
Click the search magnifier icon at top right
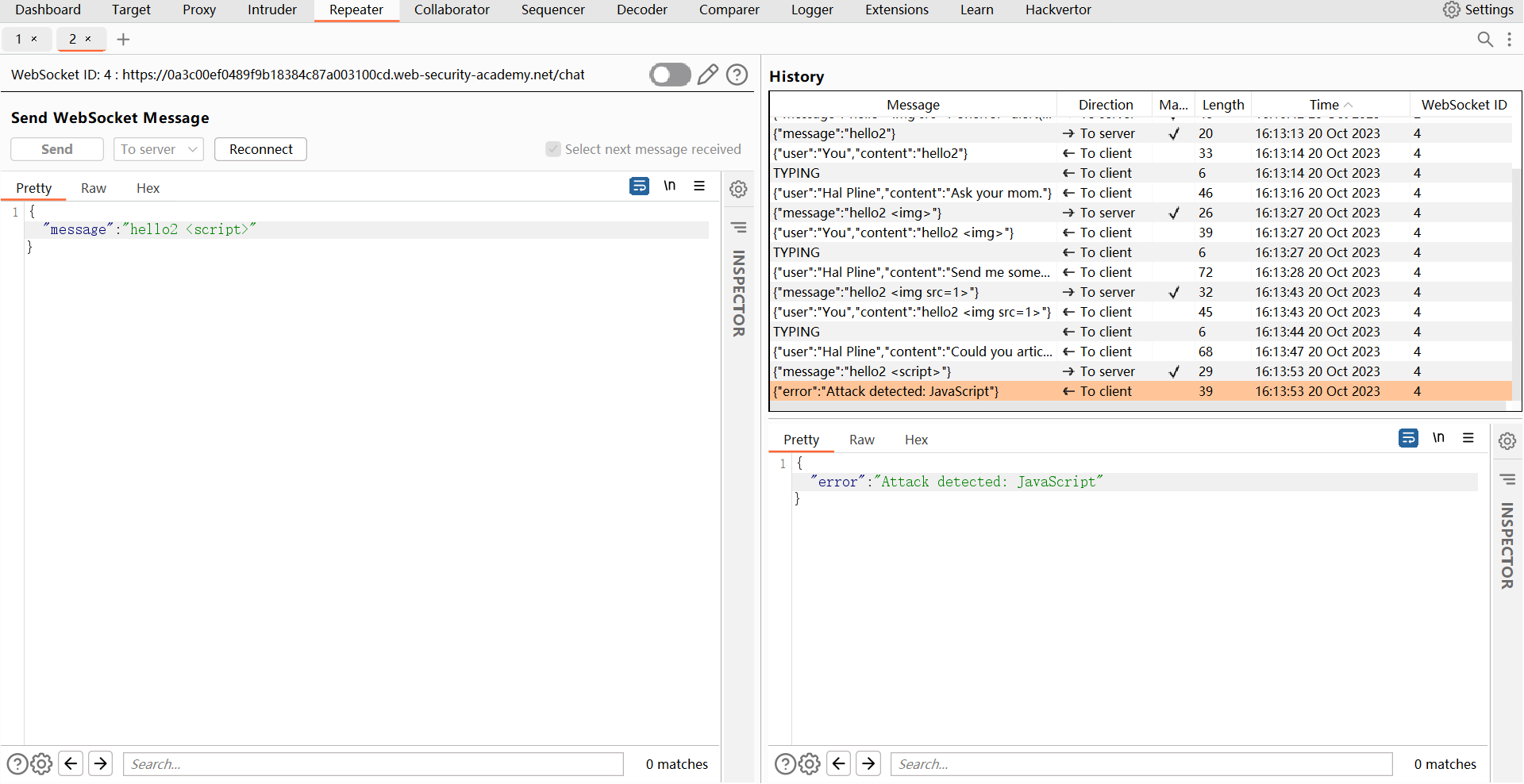coord(1485,39)
